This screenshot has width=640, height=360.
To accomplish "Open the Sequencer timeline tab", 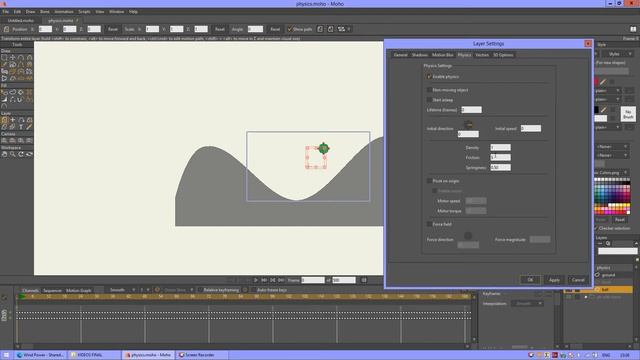I will click(52, 290).
